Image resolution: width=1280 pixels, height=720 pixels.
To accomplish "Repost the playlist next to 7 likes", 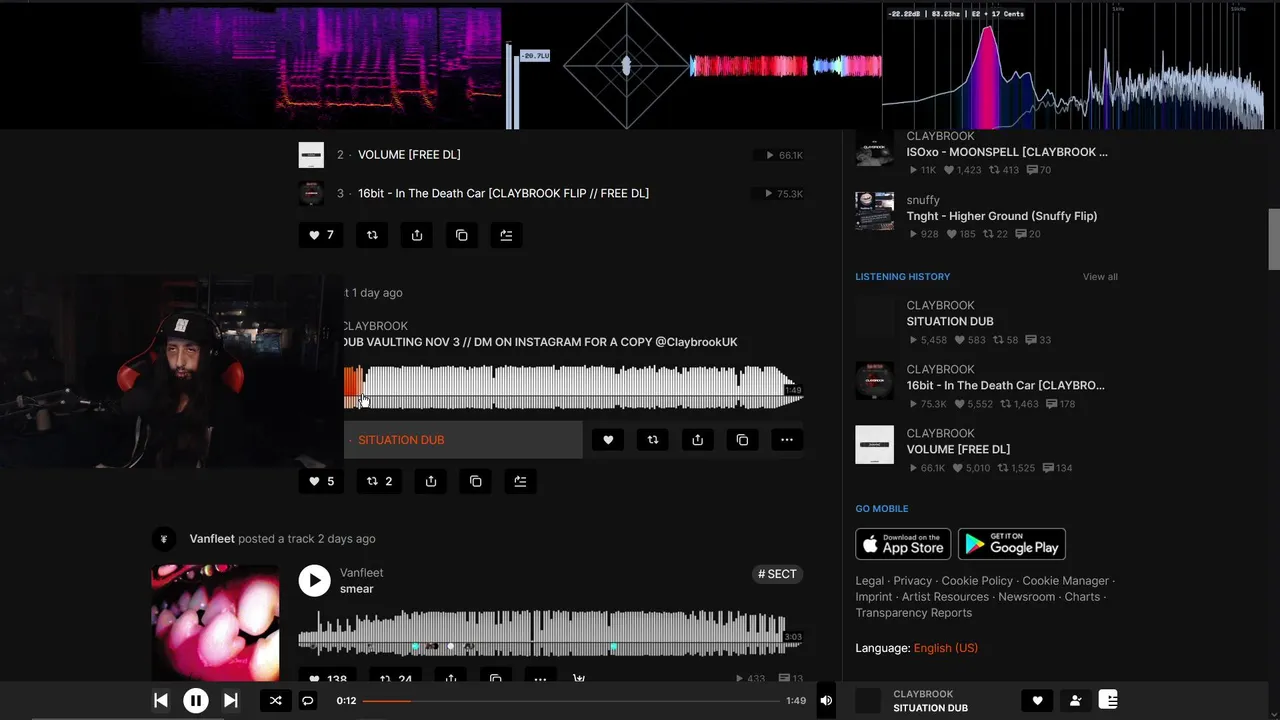I will click(x=372, y=235).
